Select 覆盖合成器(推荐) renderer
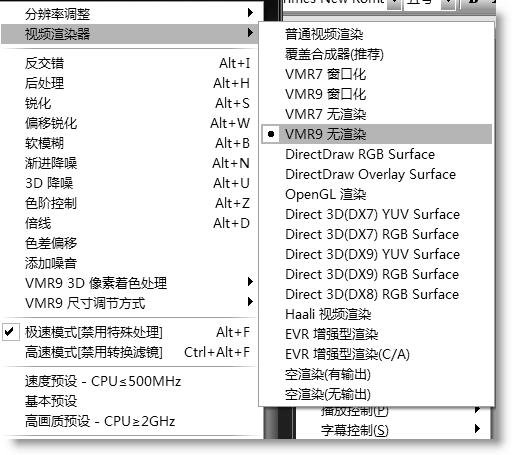 tap(377, 54)
